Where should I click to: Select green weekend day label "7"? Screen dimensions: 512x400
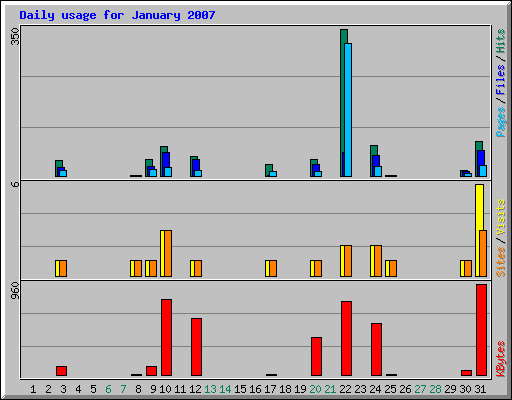coord(123,389)
